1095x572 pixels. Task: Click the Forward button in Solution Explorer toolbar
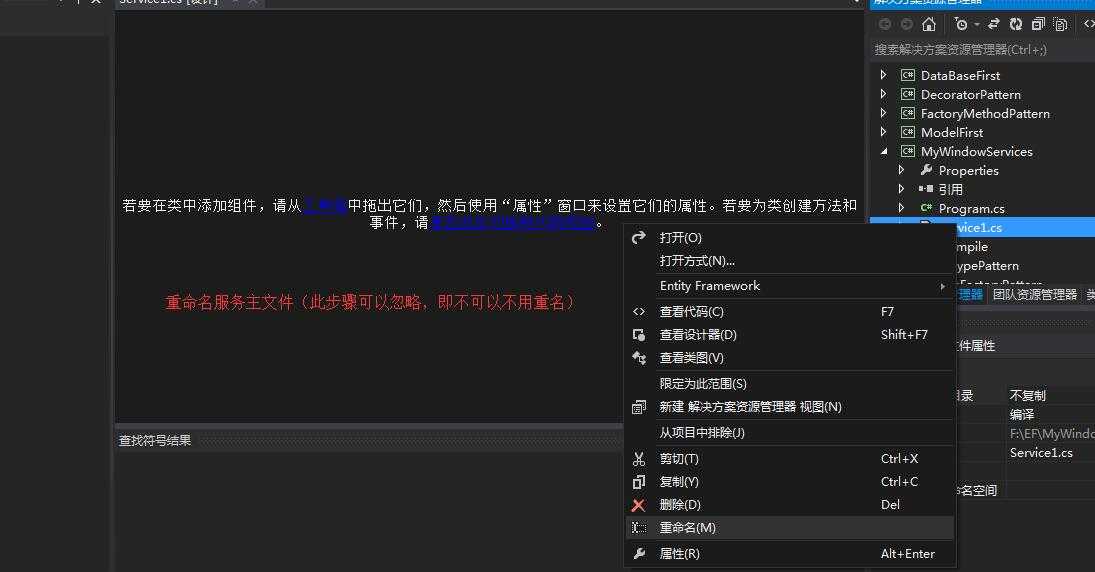coord(906,24)
